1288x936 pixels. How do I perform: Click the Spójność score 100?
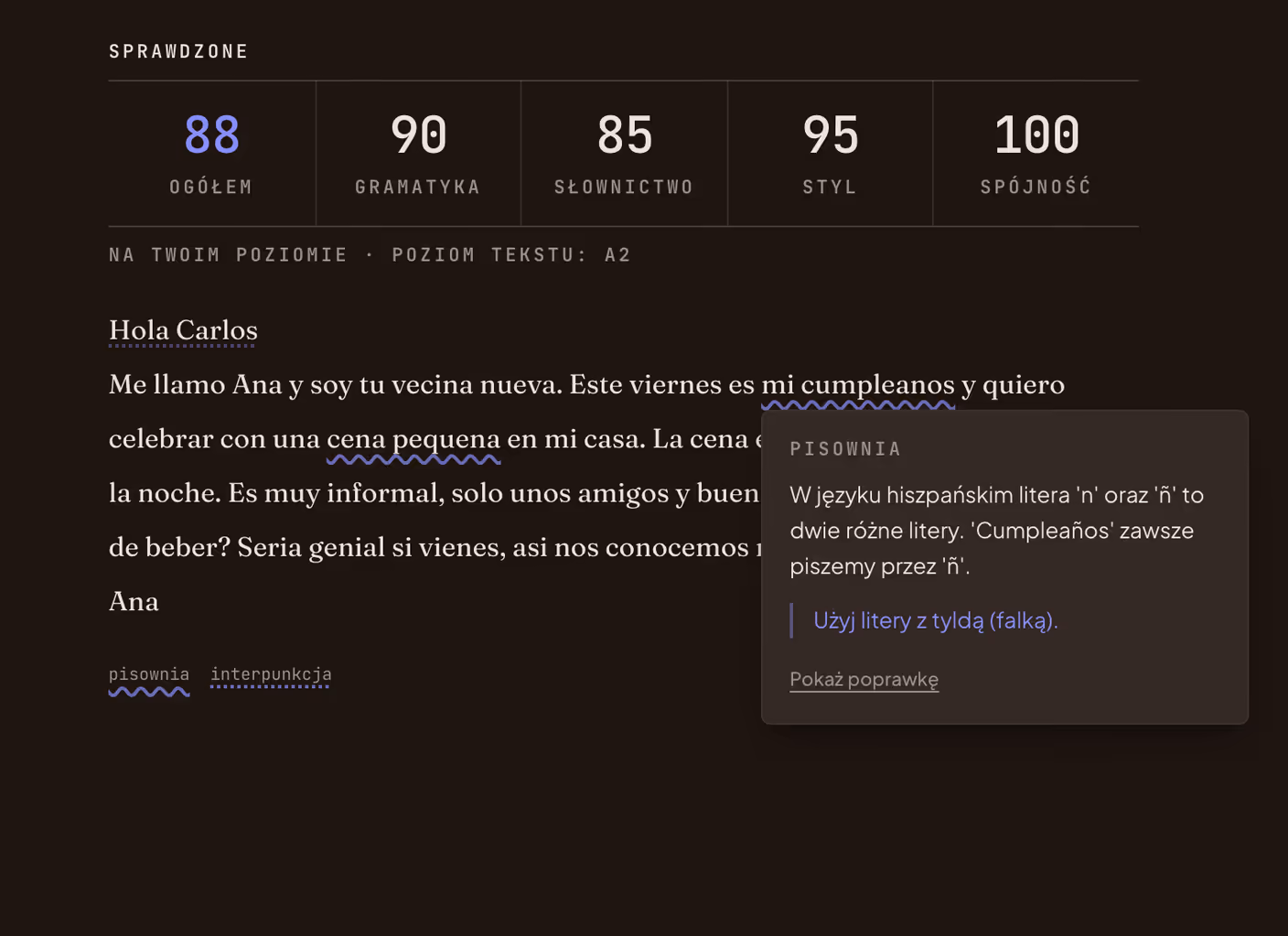[x=1036, y=153]
